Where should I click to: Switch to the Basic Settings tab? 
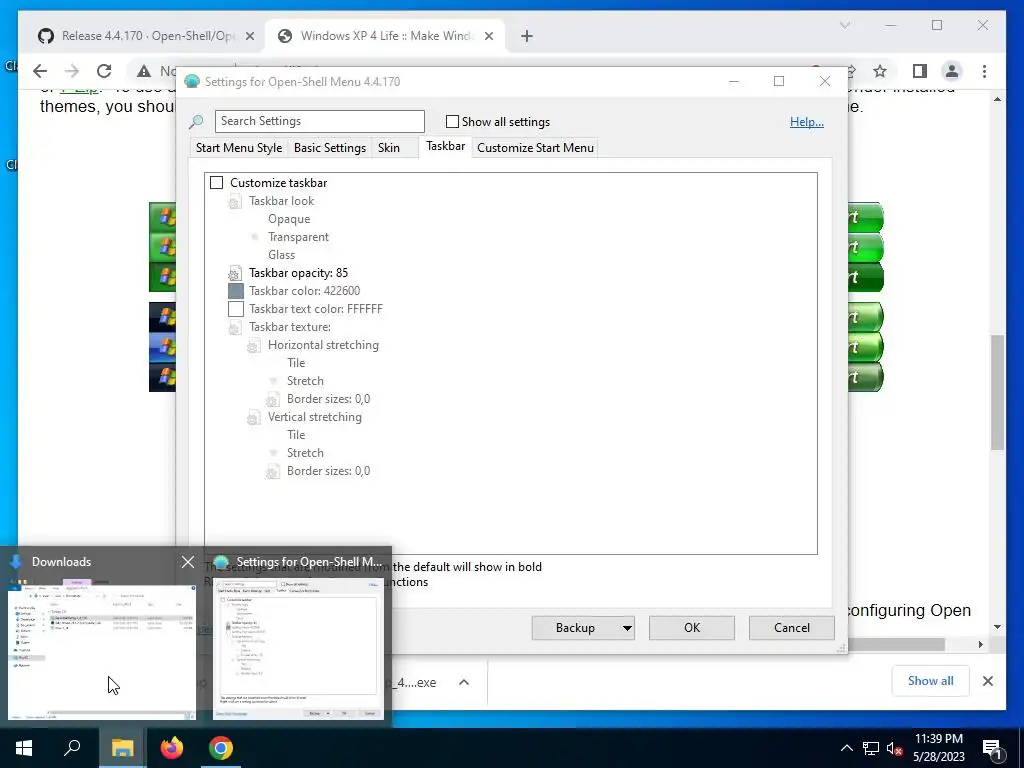330,148
